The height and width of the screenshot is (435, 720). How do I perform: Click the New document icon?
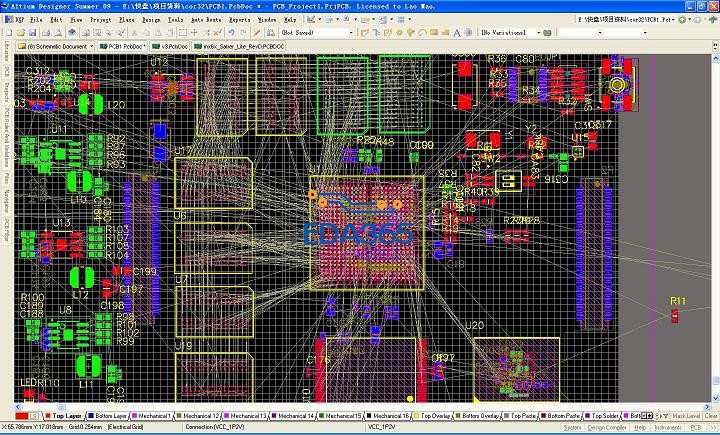pos(7,32)
